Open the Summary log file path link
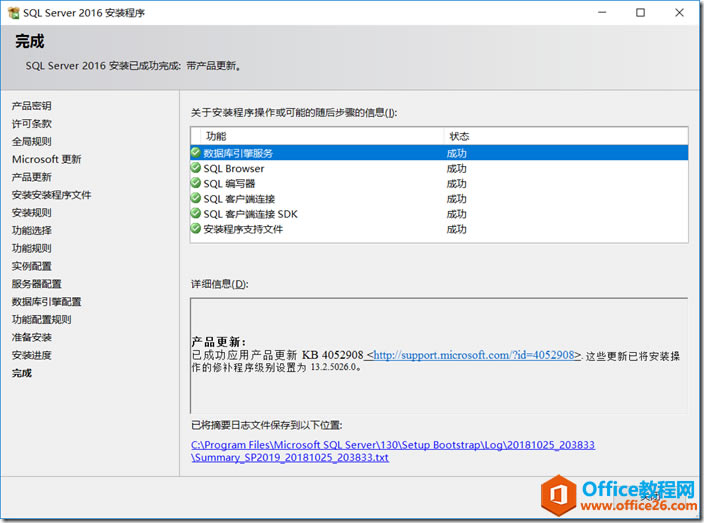Screen dimensions: 704x523 [x=393, y=451]
